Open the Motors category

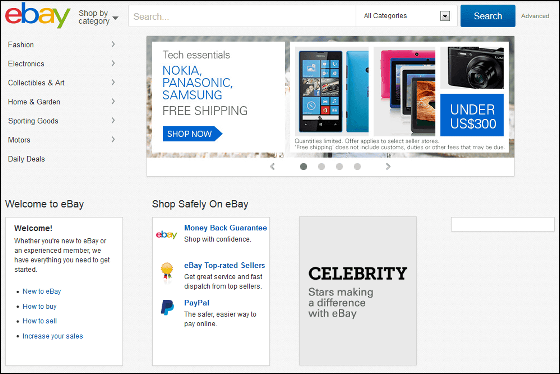[19, 140]
